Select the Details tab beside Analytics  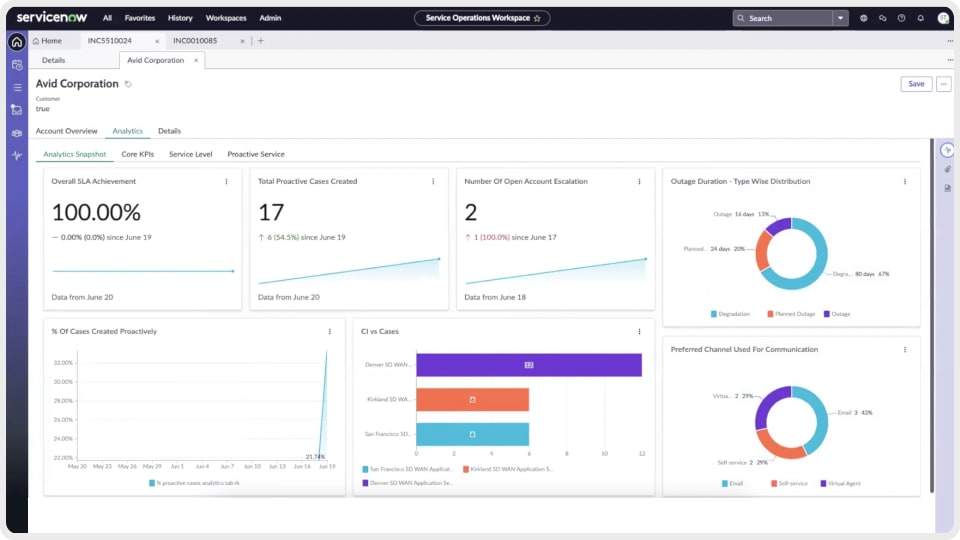click(x=170, y=131)
